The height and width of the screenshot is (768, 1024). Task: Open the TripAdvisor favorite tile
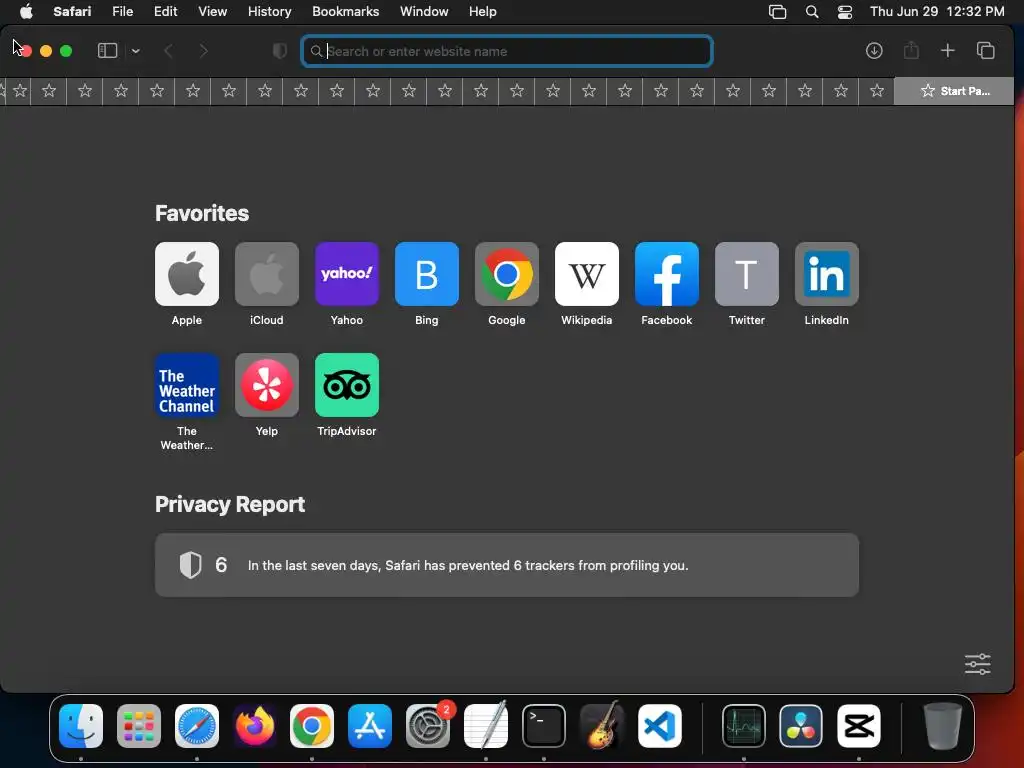click(347, 385)
